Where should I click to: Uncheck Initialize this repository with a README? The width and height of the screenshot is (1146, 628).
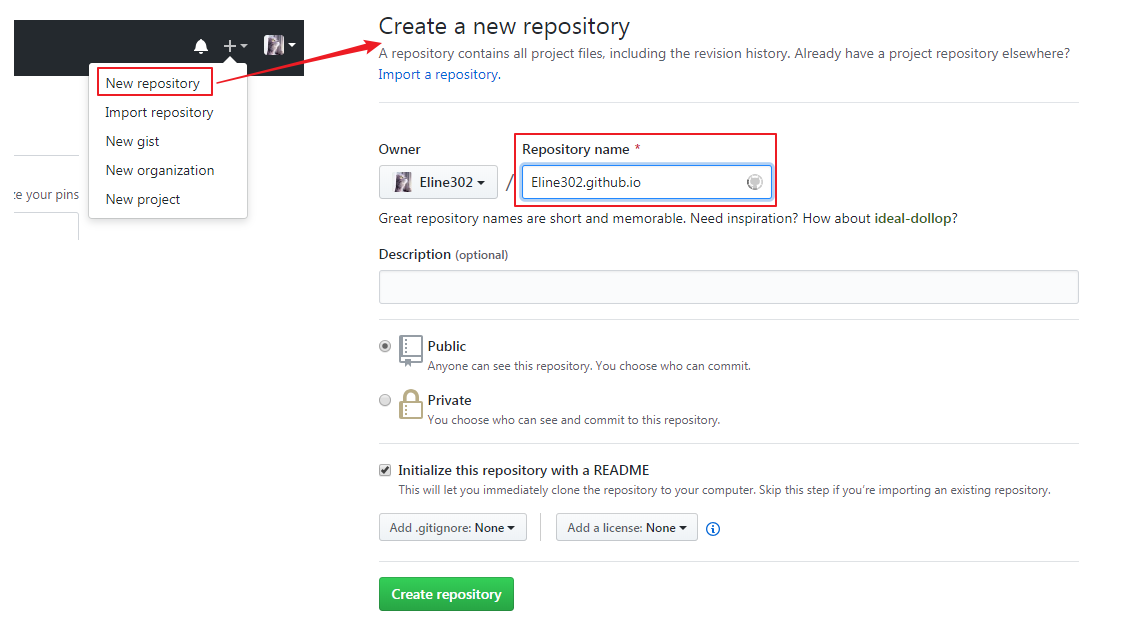[x=385, y=470]
